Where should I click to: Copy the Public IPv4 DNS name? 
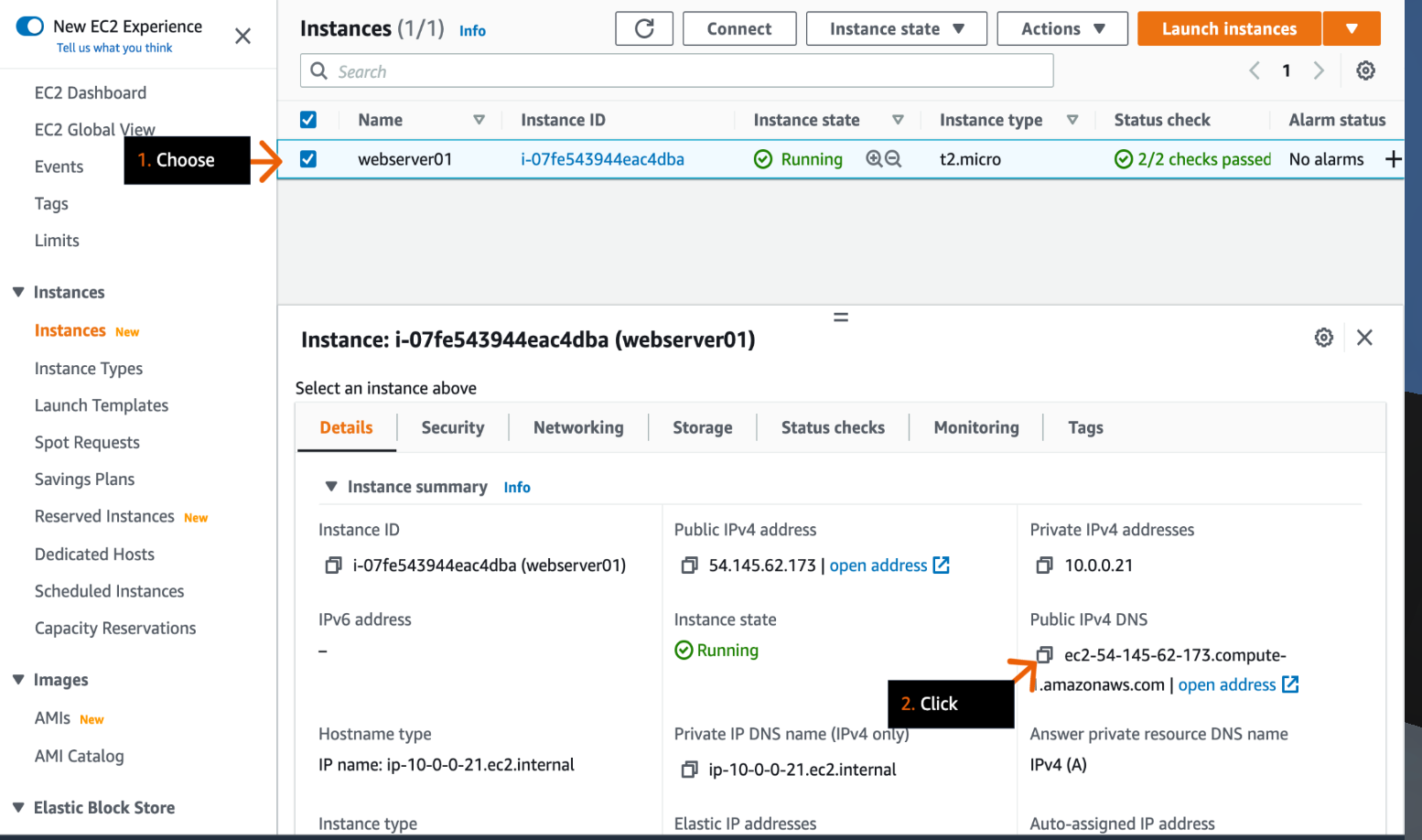pos(1044,655)
